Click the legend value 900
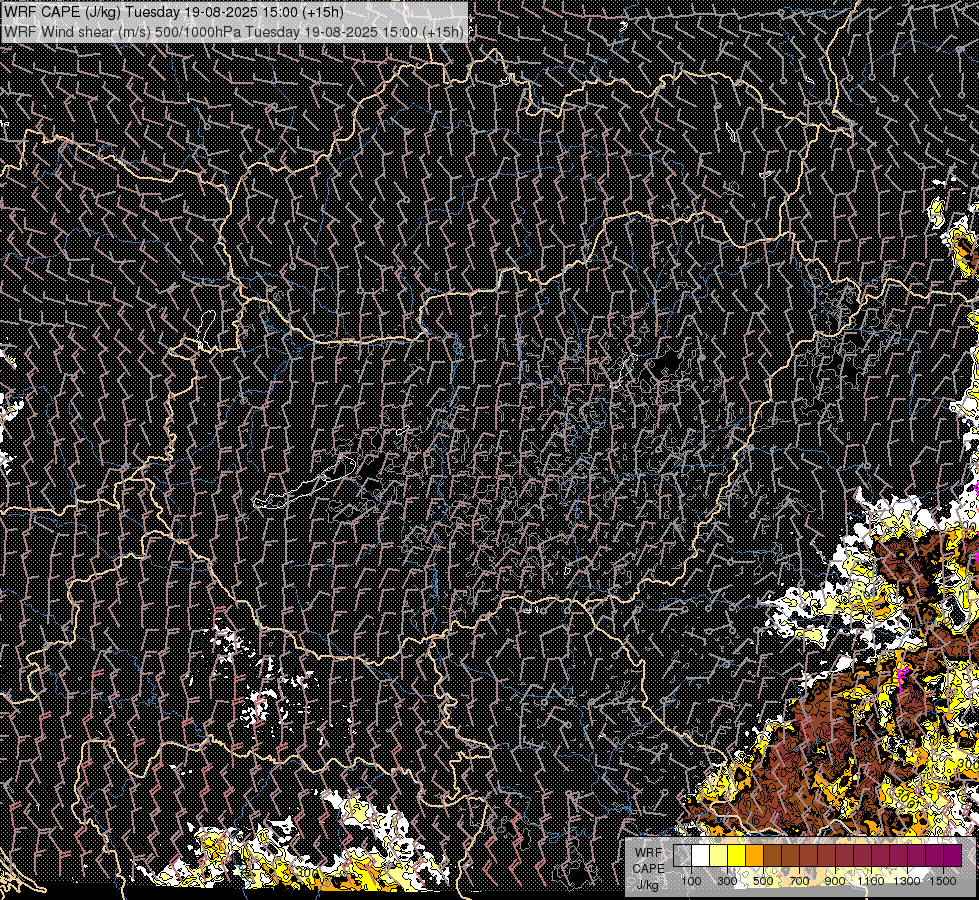979x900 pixels. (835, 881)
